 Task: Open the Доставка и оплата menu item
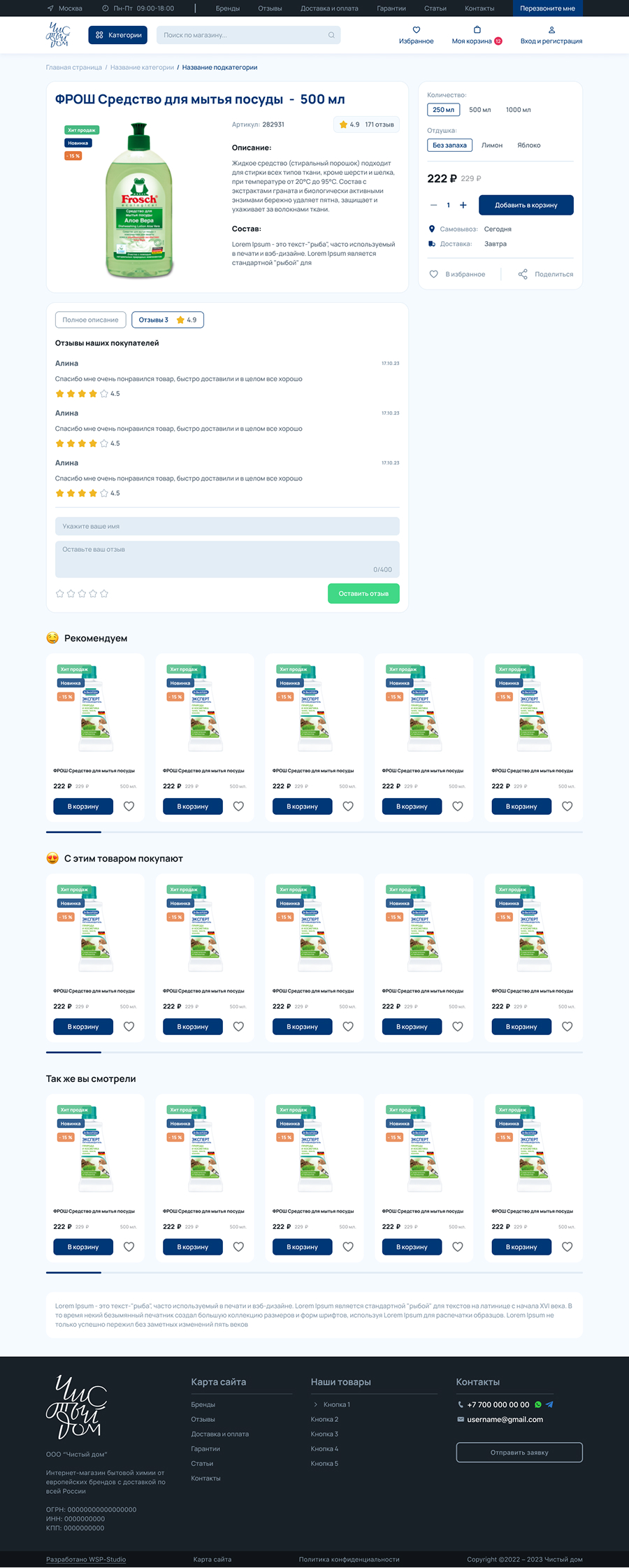[x=329, y=8]
